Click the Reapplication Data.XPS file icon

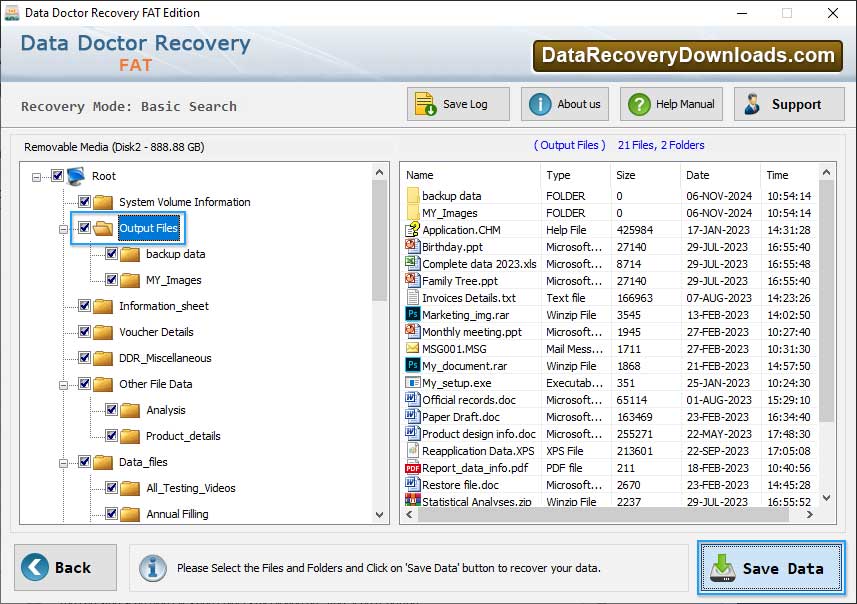point(413,450)
